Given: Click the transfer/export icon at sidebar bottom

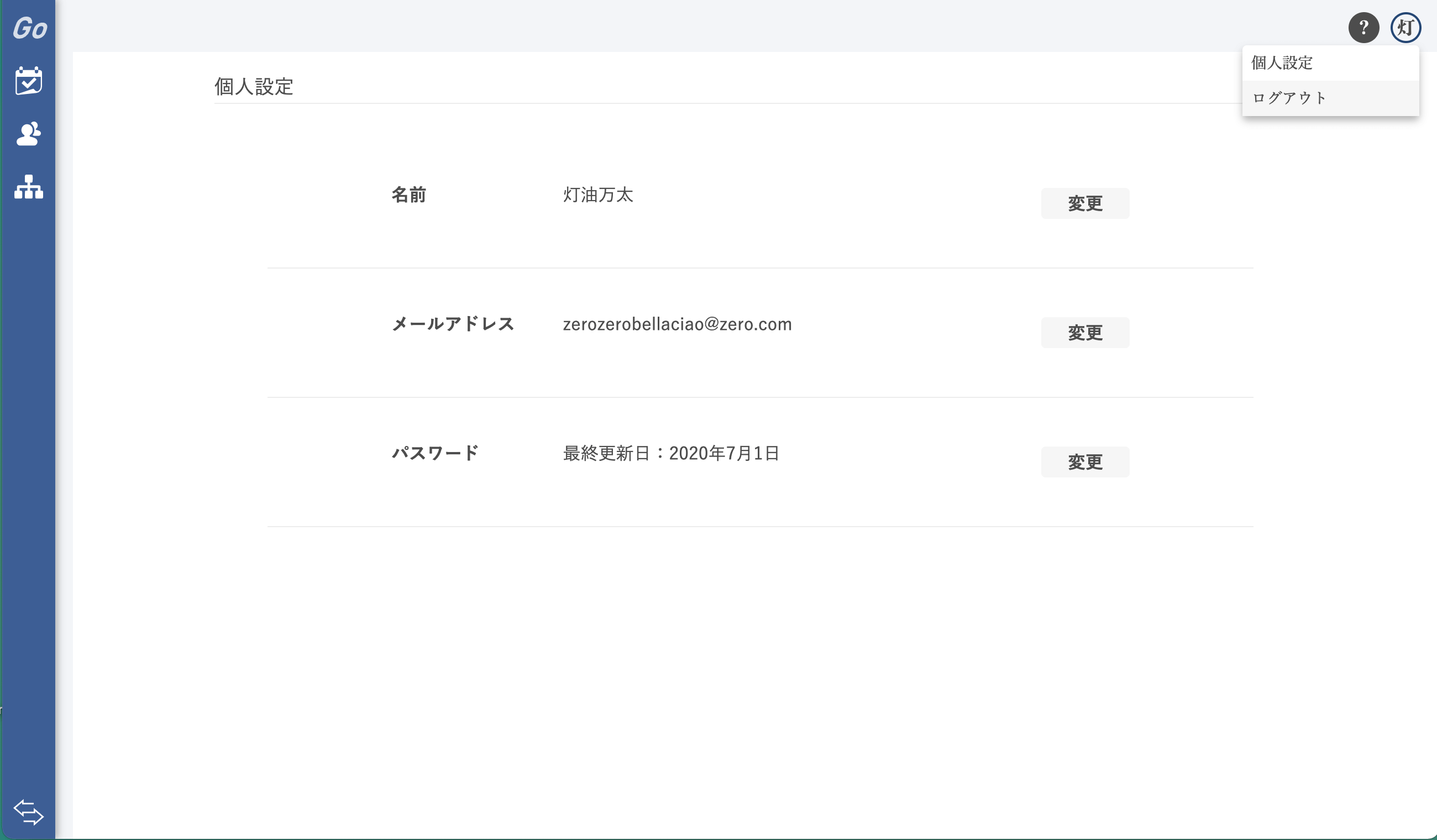Looking at the screenshot, I should point(28,812).
